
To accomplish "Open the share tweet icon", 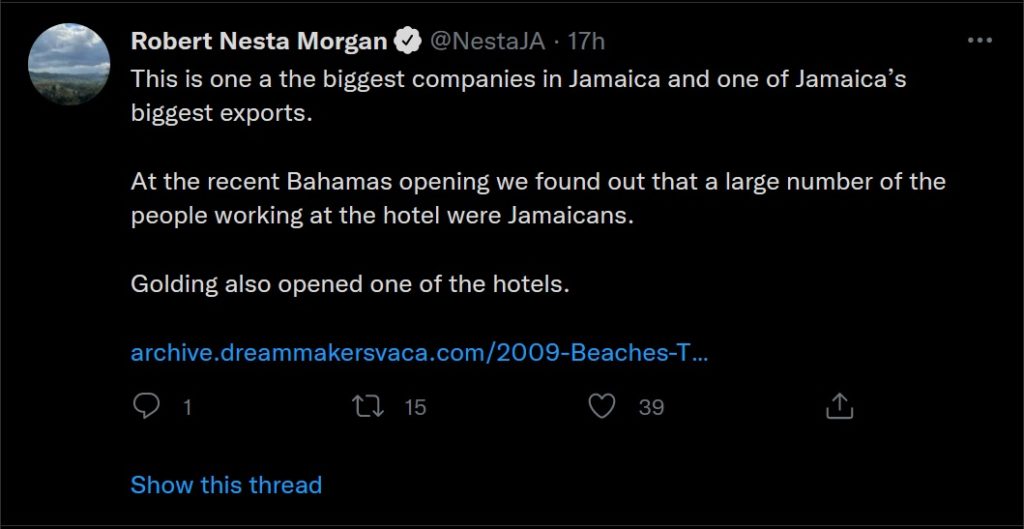I will [839, 406].
